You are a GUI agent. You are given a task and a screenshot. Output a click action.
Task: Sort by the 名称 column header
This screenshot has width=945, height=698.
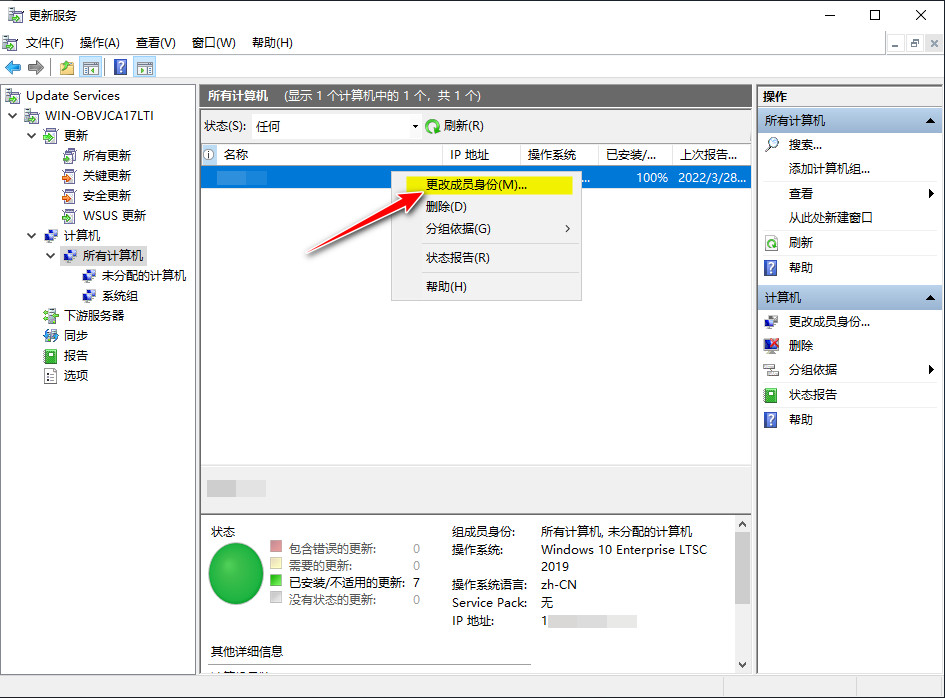pos(330,155)
